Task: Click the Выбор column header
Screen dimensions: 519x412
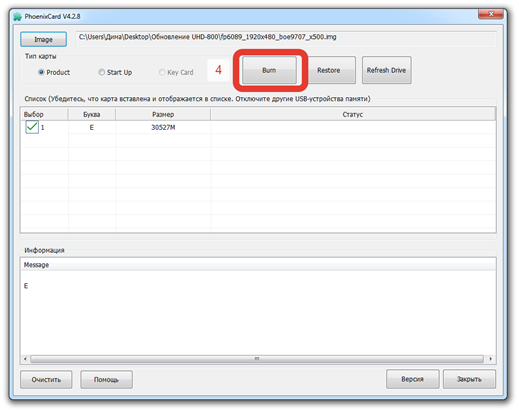Action: click(44, 114)
